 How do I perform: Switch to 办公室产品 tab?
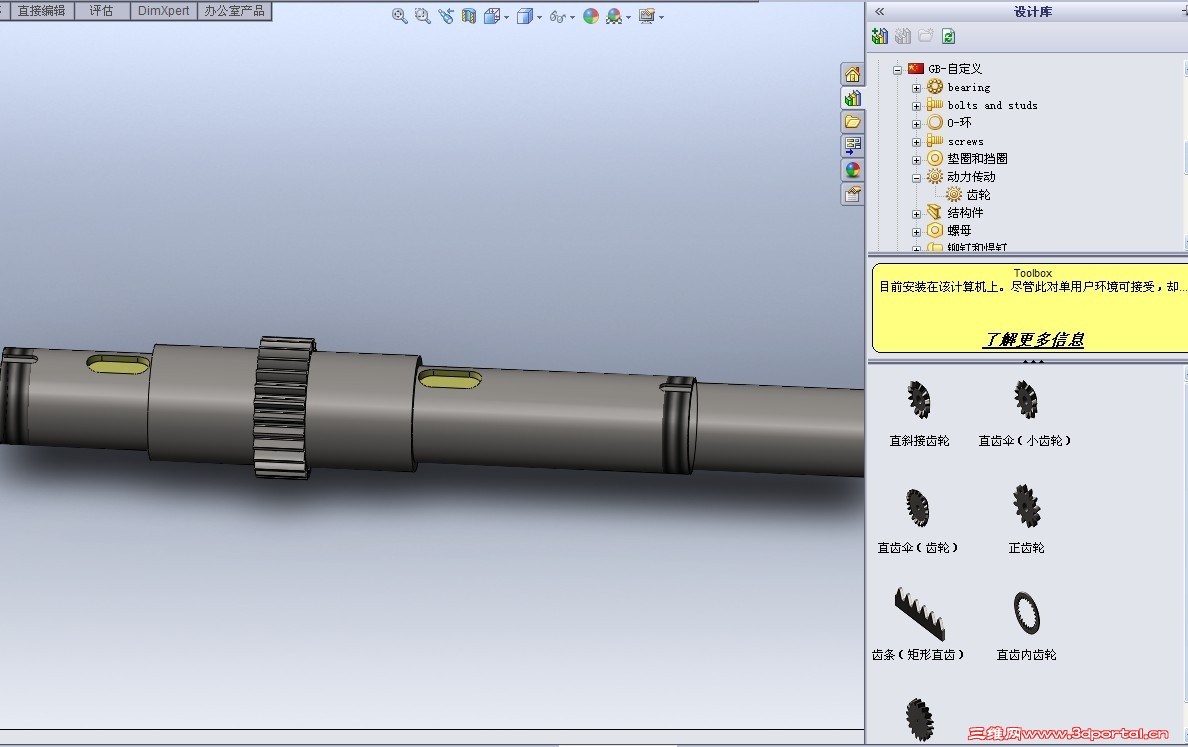234,11
